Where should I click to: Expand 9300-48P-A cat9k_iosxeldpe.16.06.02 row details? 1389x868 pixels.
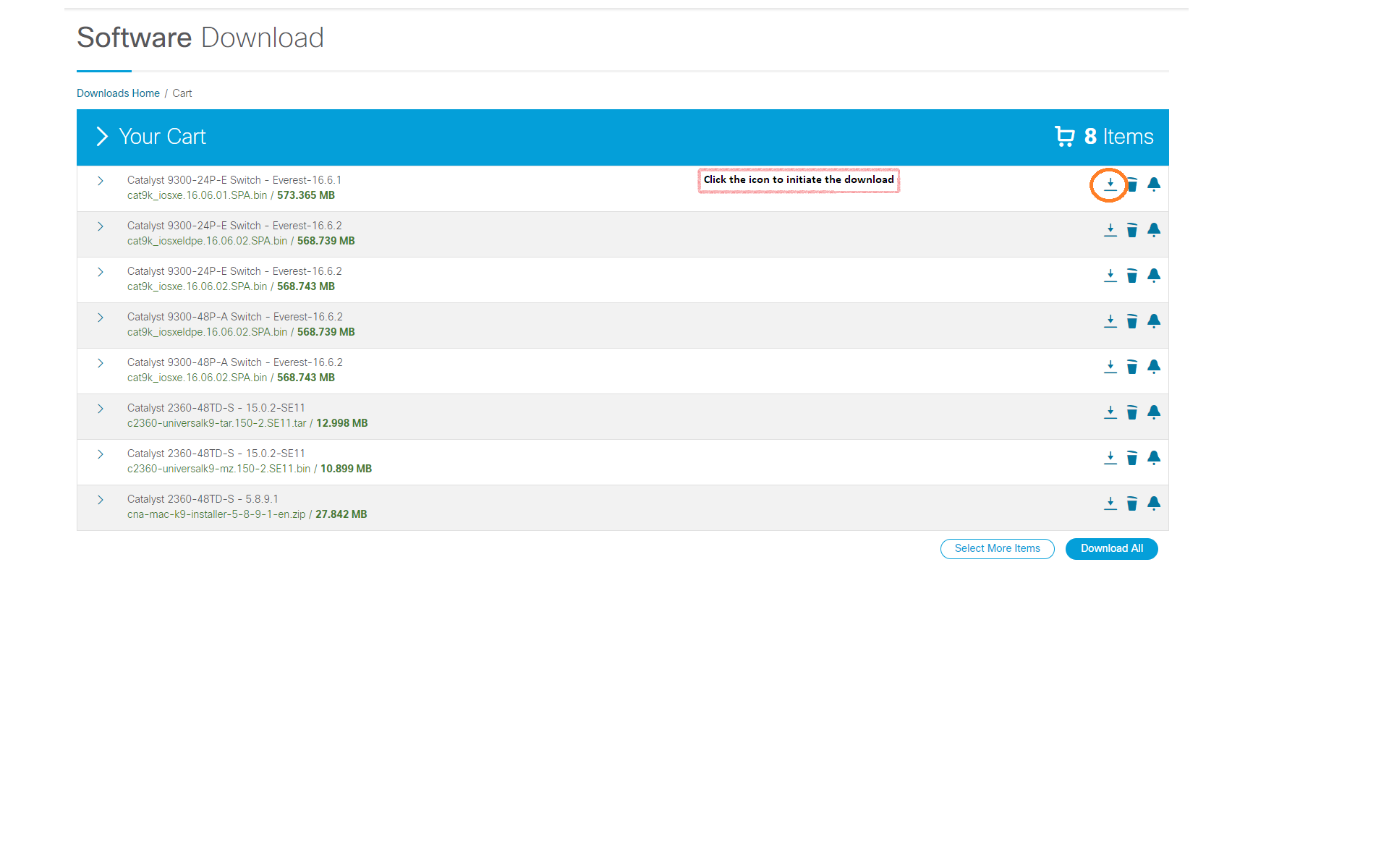tap(101, 318)
